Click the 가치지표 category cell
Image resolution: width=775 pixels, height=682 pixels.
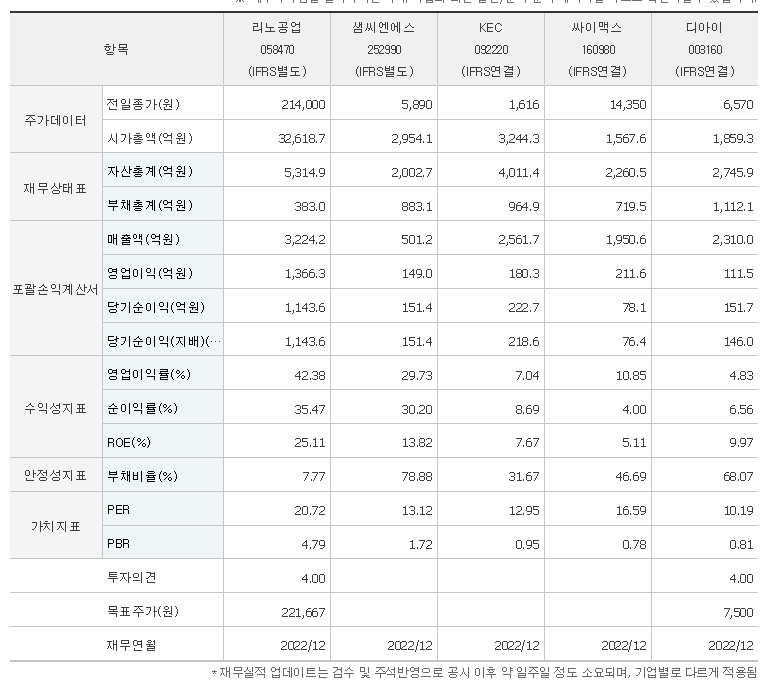point(55,526)
